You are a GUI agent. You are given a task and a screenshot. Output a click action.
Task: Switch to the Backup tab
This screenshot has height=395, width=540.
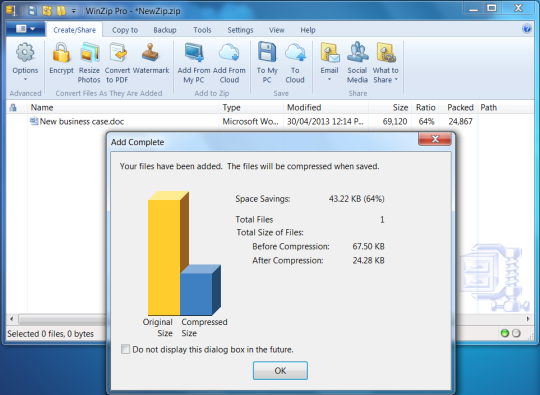click(x=165, y=30)
